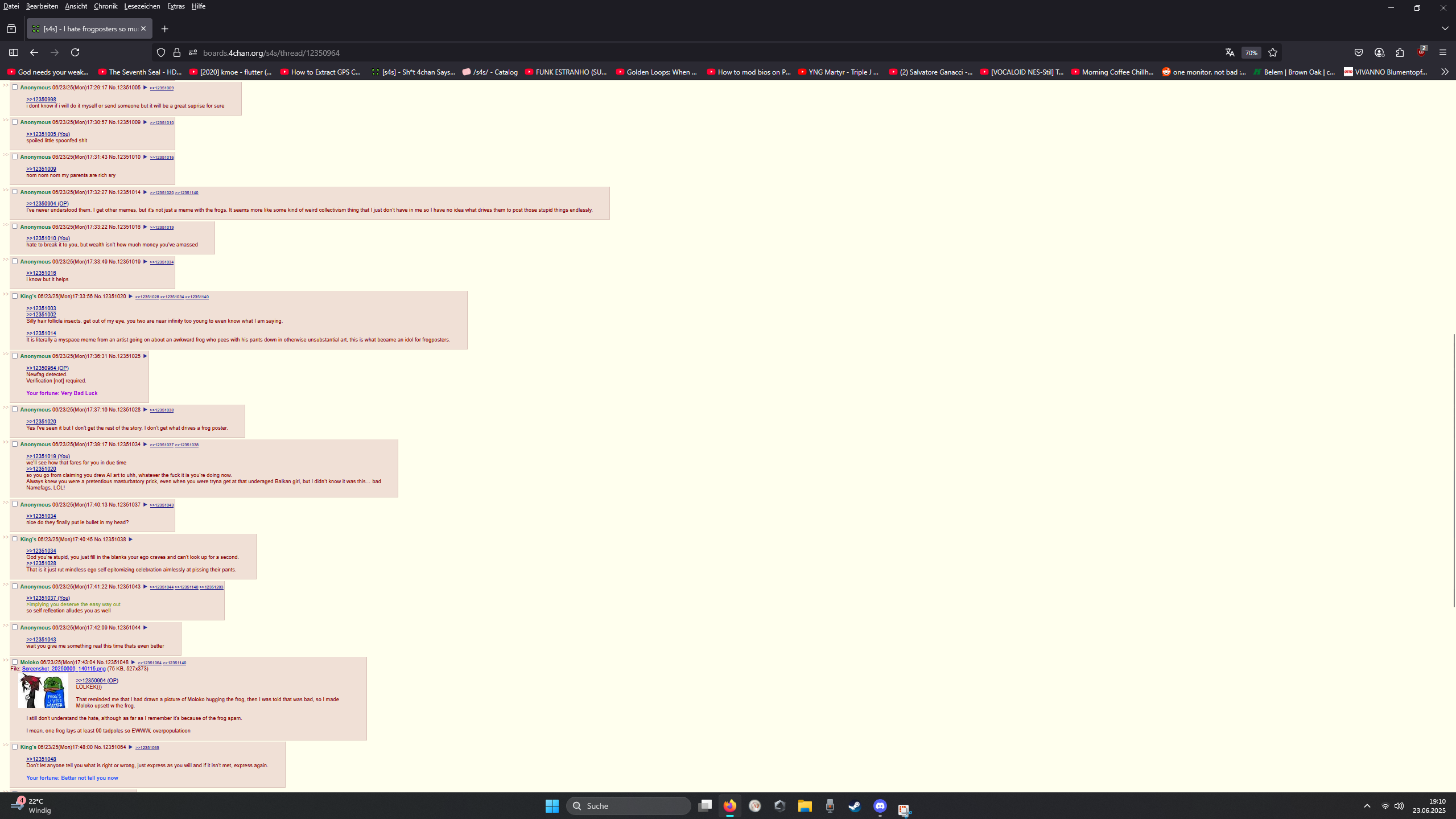Expand post menu arrow for No.12351038
The width and height of the screenshot is (1456, 819).
(131, 540)
